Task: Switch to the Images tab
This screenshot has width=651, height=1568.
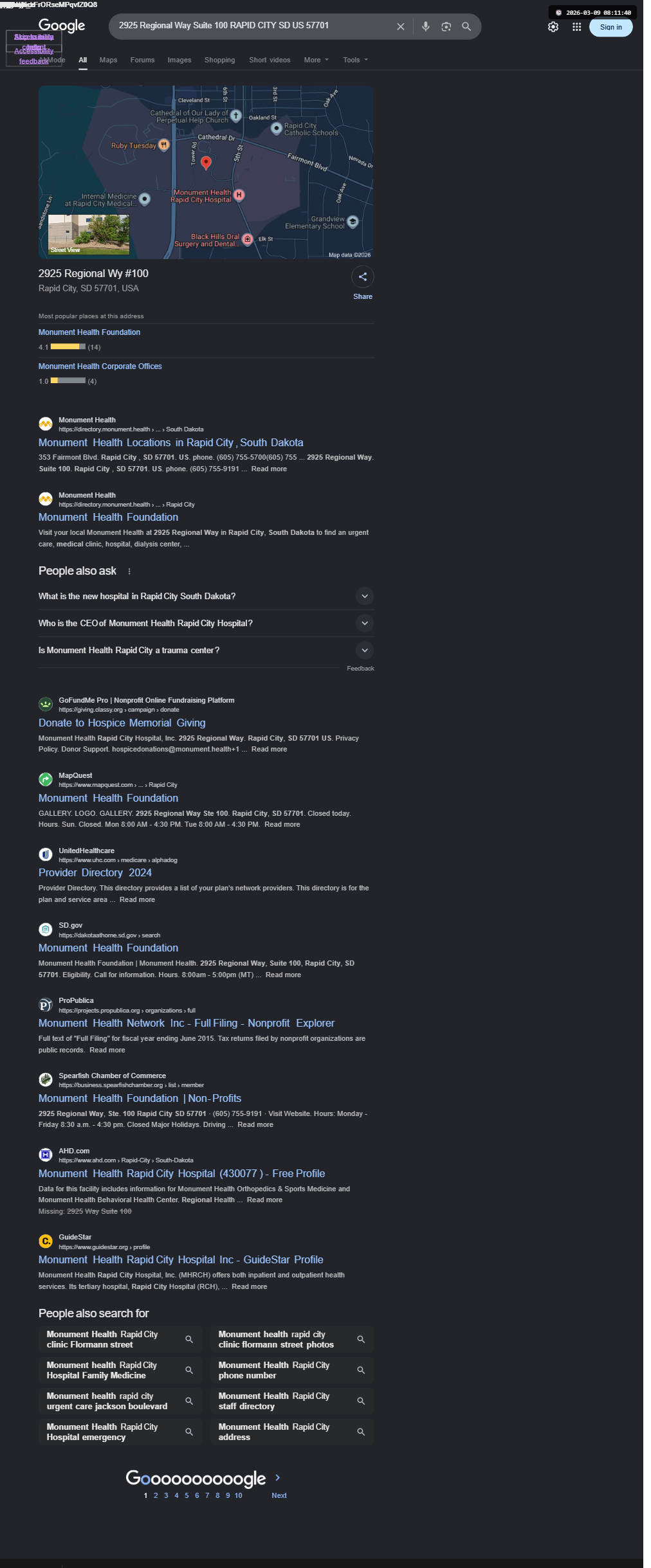Action: coord(179,60)
